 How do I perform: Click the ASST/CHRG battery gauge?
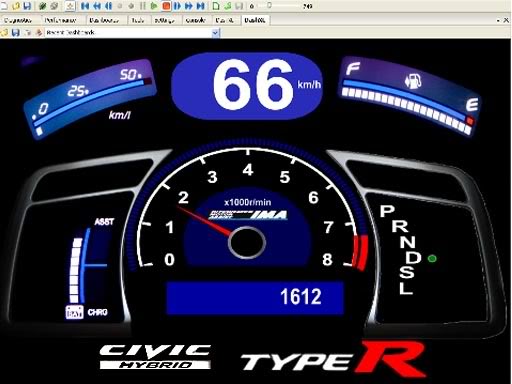[88, 268]
